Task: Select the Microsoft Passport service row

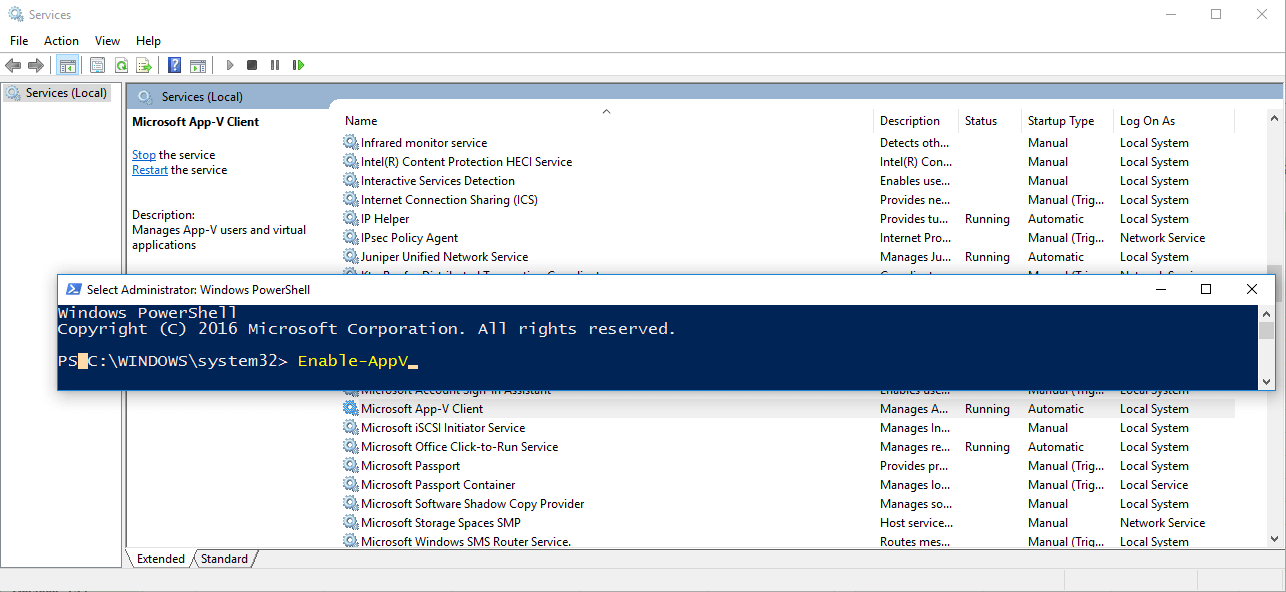Action: [x=410, y=465]
